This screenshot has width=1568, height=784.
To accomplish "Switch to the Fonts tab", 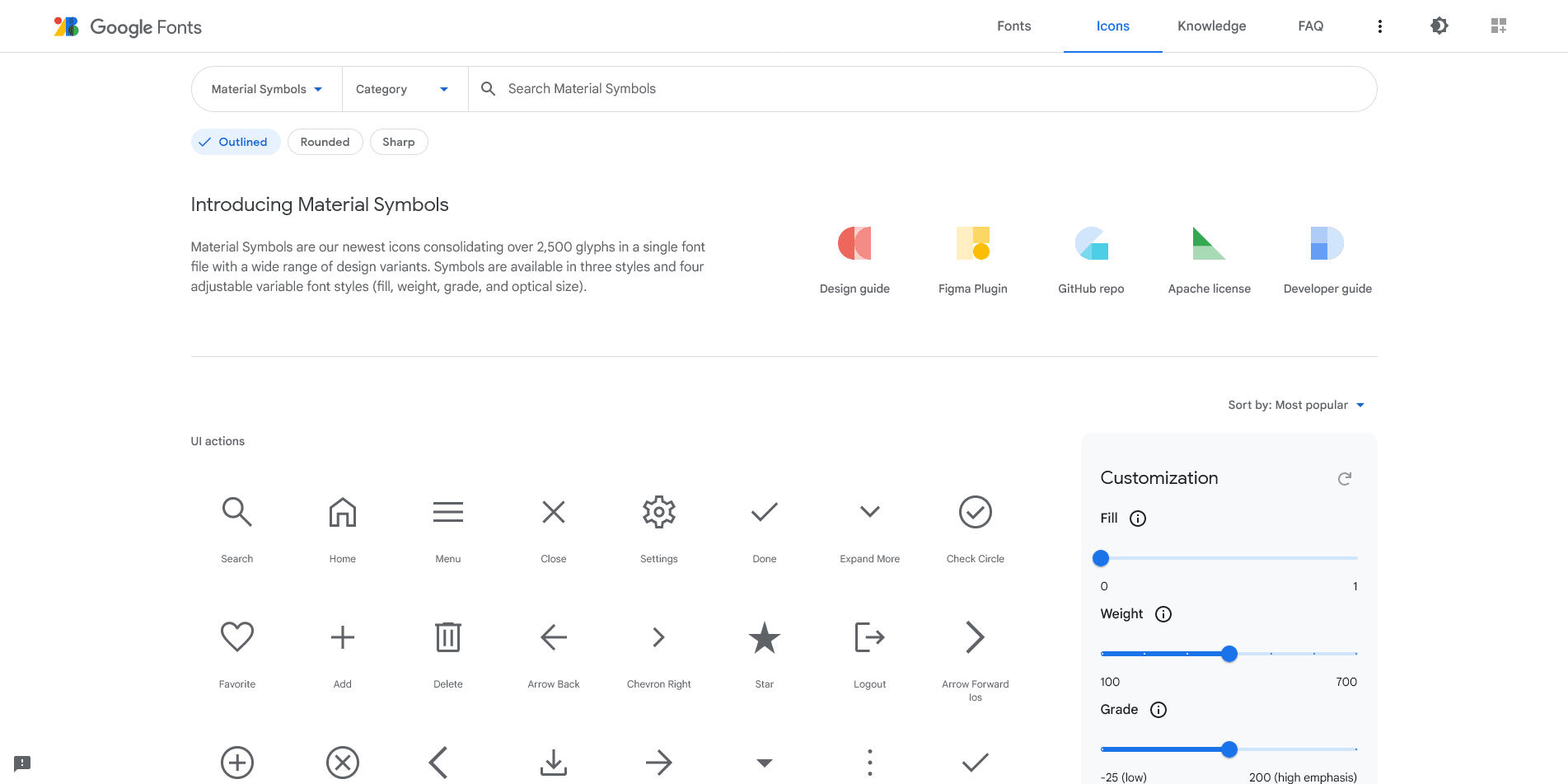I will click(x=1013, y=26).
